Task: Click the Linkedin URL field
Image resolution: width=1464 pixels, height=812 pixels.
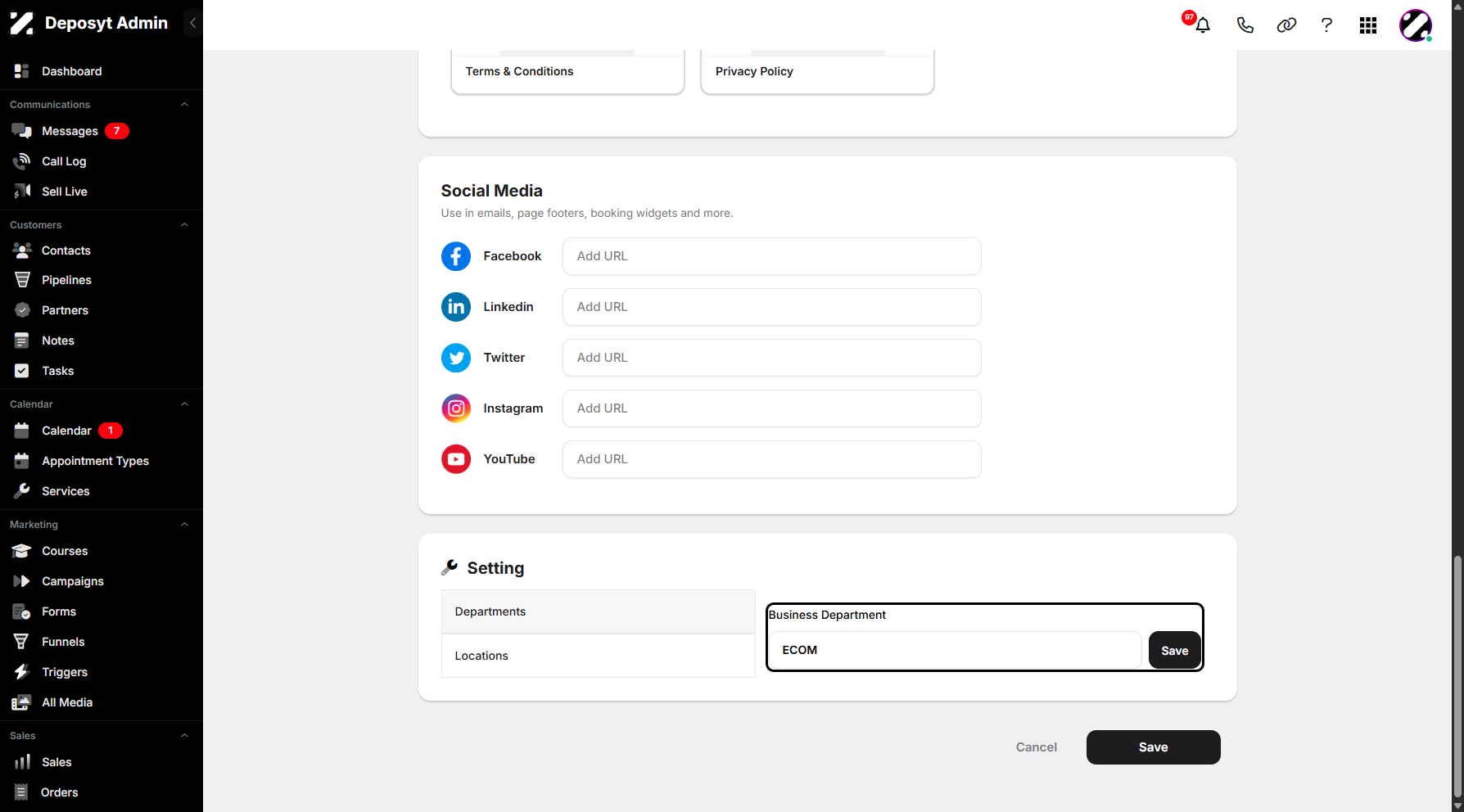Action: [772, 307]
